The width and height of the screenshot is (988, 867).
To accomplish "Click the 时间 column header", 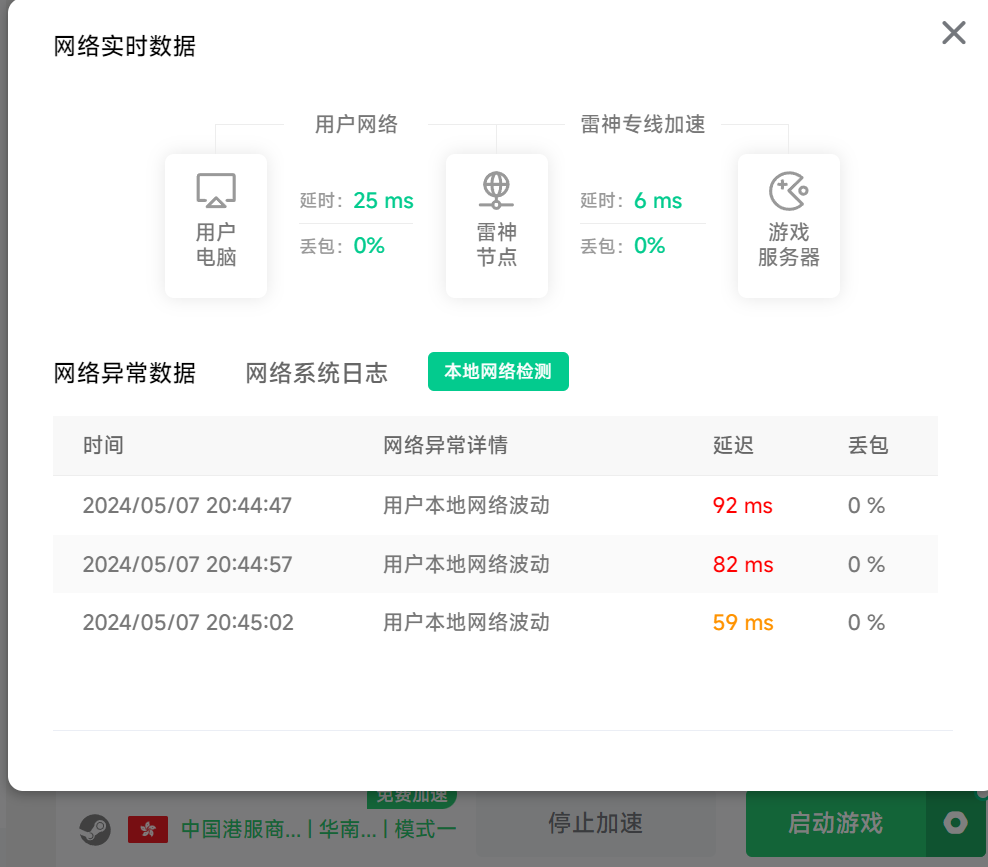I will (x=103, y=446).
